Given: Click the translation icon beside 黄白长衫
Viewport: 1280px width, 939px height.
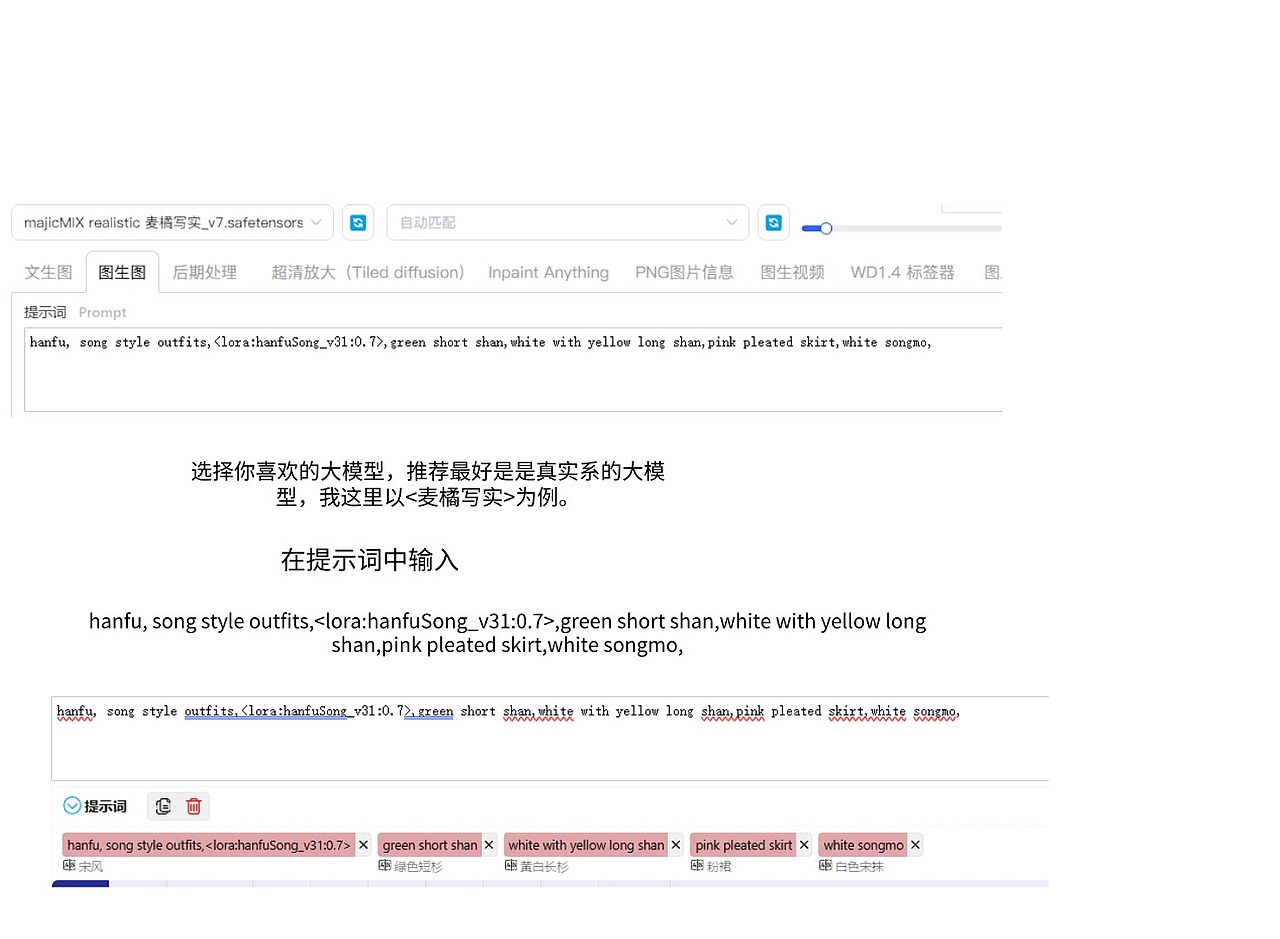Looking at the screenshot, I should coord(511,866).
